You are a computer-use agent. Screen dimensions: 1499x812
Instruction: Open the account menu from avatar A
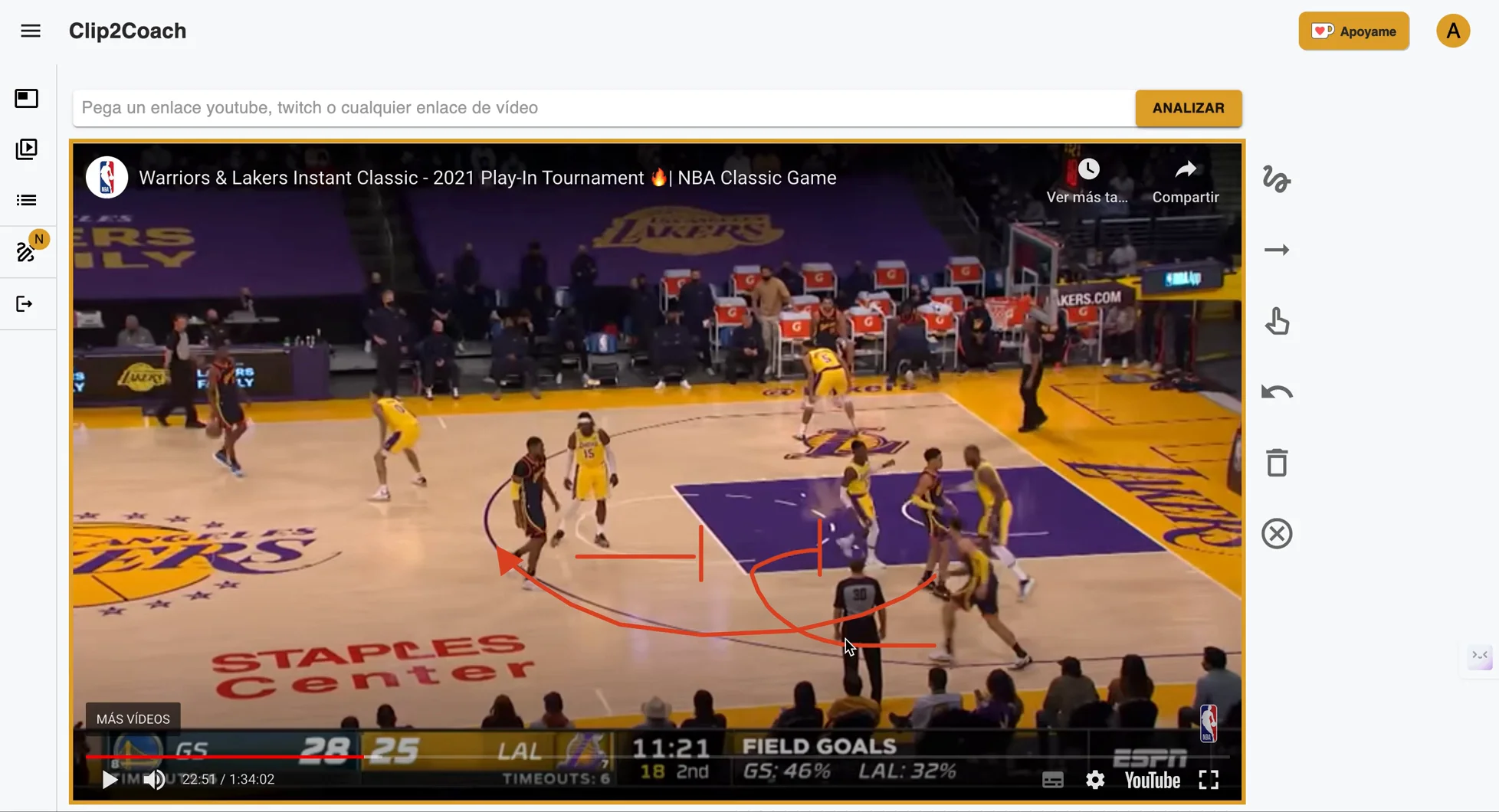[1453, 31]
